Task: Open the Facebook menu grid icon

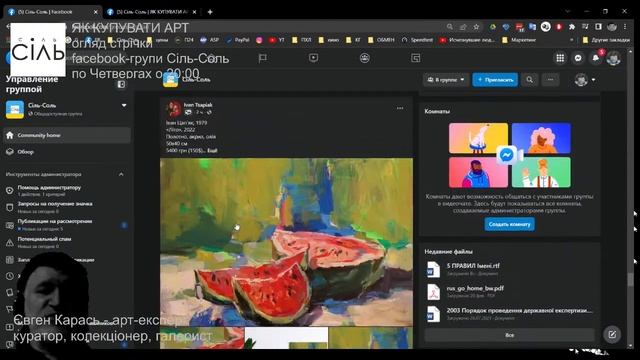Action: point(560,58)
